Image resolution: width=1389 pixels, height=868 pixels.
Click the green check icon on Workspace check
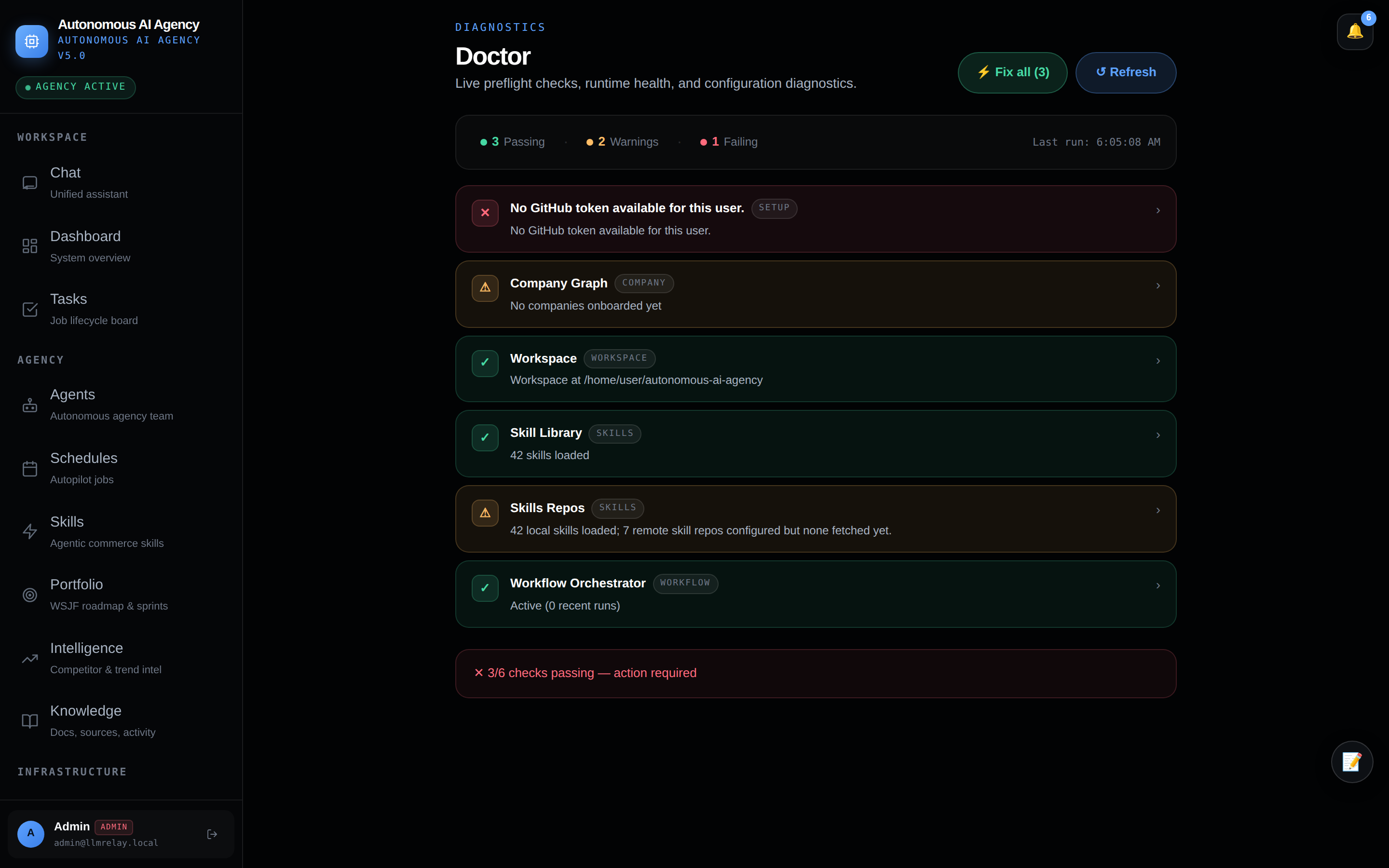[x=485, y=364]
